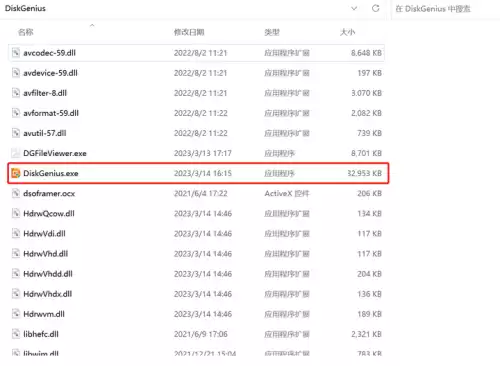Click the 2021/6/9 17:06 date cell

pos(201,334)
